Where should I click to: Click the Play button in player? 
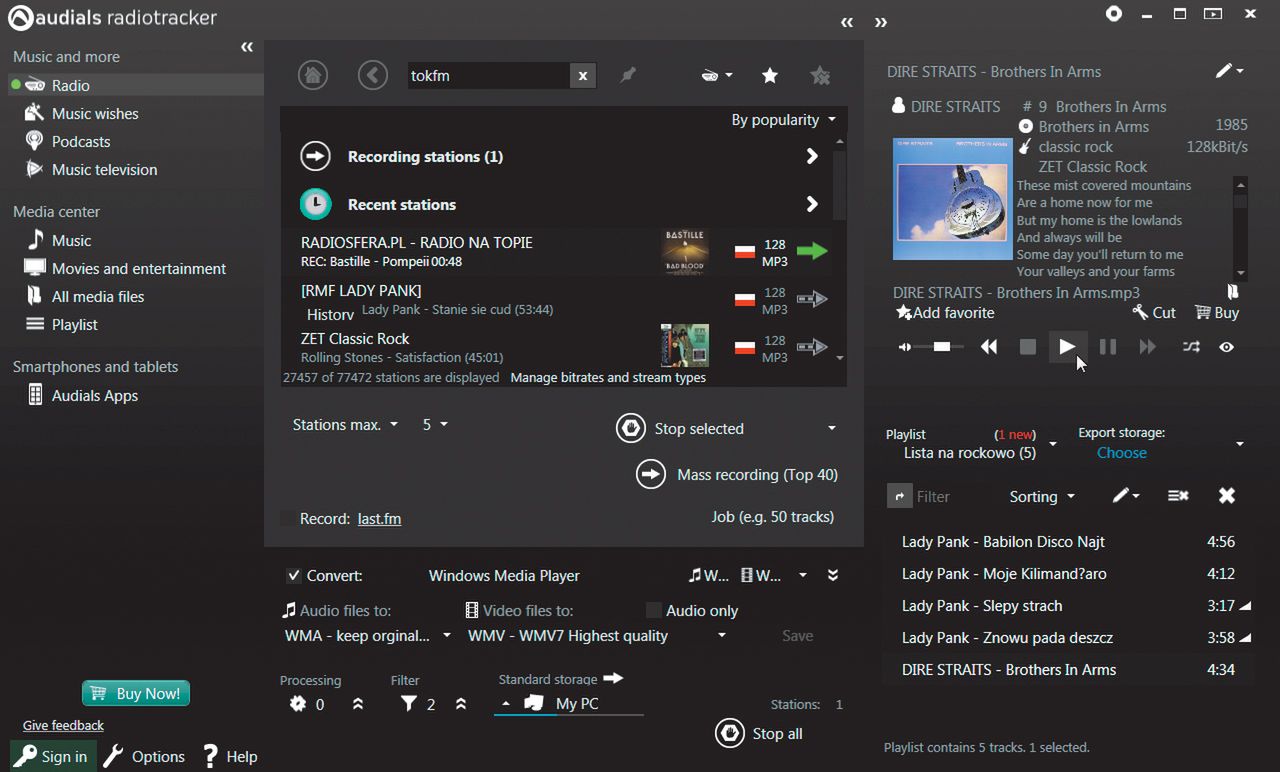[1067, 347]
